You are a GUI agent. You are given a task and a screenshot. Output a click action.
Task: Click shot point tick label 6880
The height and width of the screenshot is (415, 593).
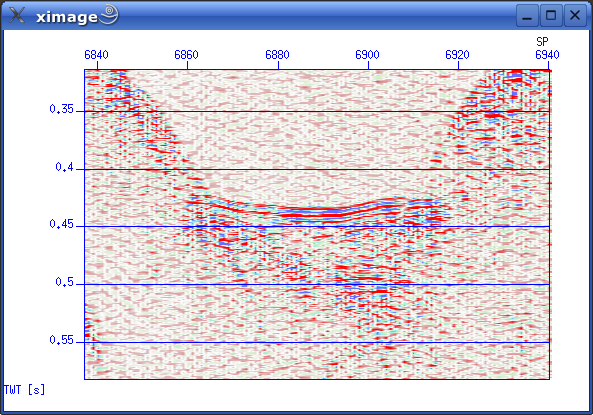click(x=277, y=55)
